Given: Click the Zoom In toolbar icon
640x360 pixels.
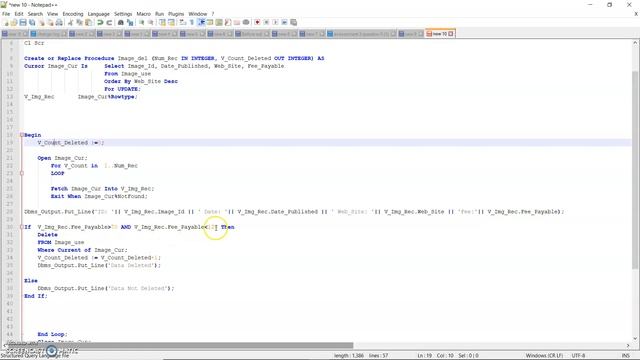Looking at the screenshot, I should pyautogui.click(x=142, y=22).
